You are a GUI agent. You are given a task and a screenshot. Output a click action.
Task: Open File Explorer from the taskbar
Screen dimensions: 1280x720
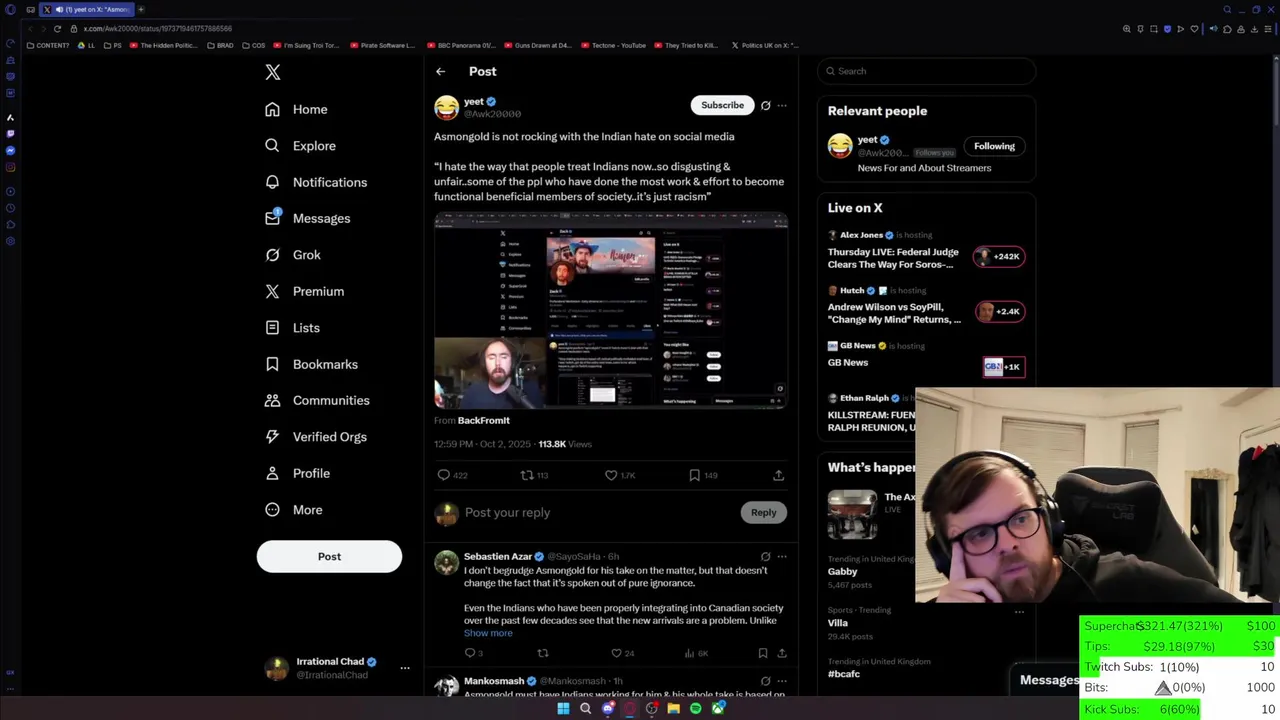674,709
